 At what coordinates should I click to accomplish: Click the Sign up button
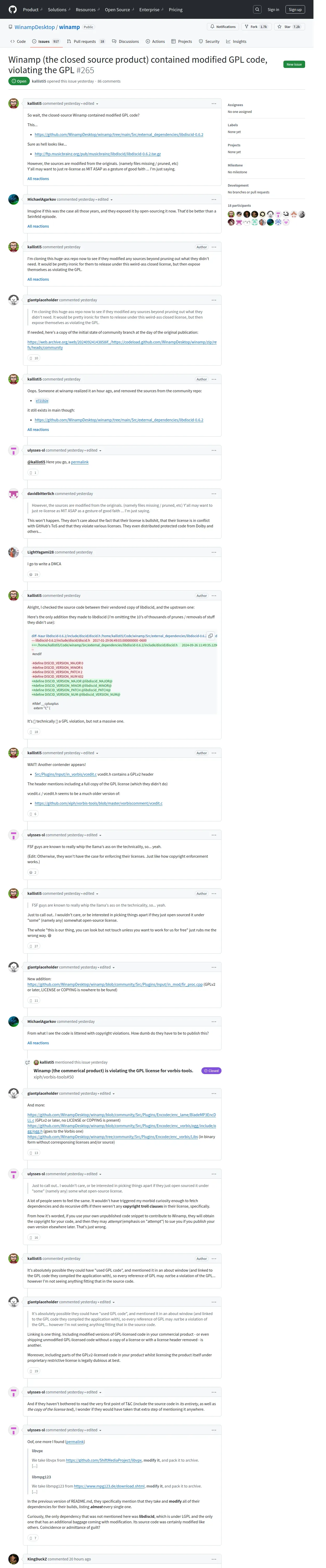coord(295,10)
